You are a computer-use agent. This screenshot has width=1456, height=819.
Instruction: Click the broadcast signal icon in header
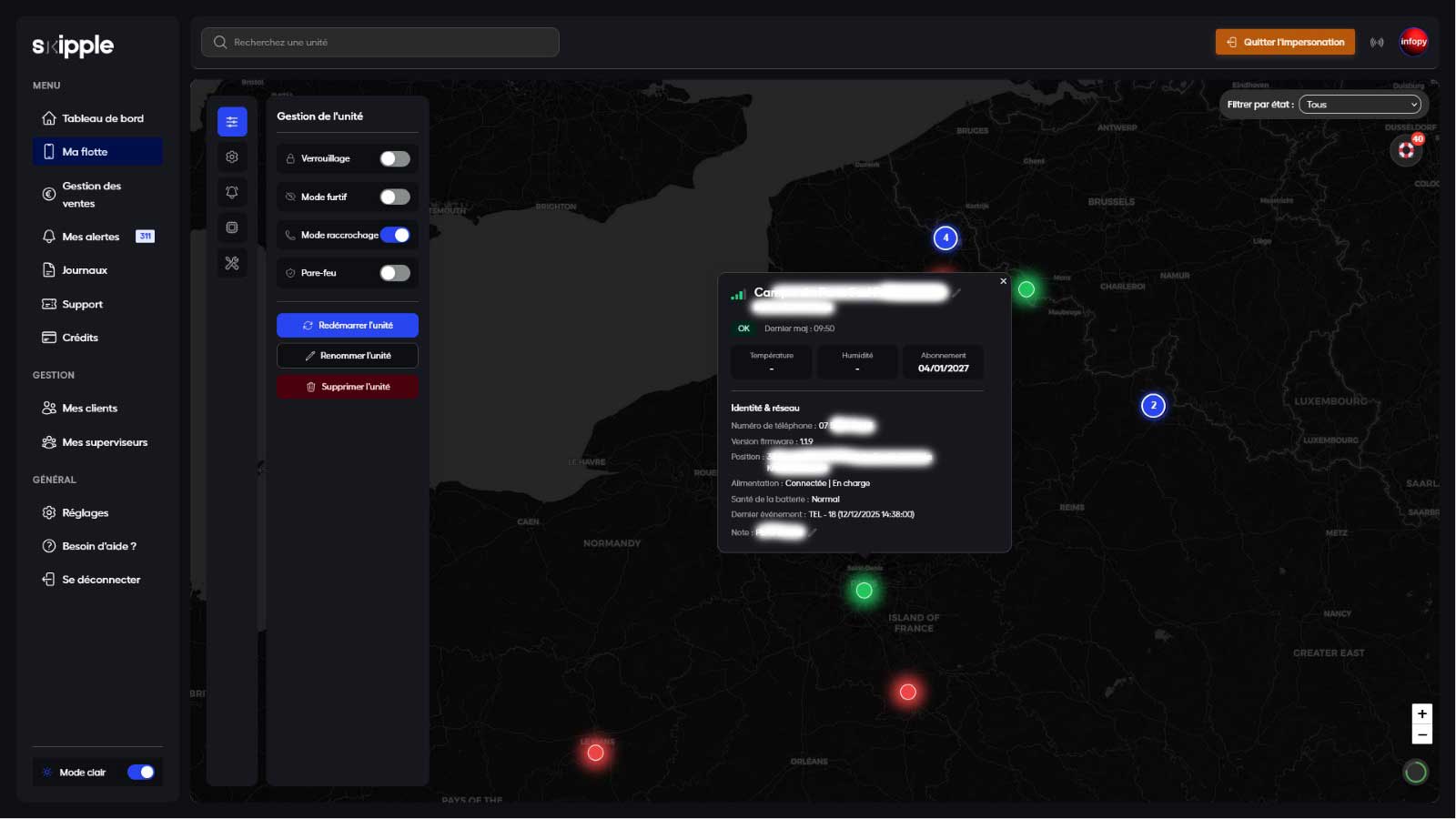point(1377,43)
